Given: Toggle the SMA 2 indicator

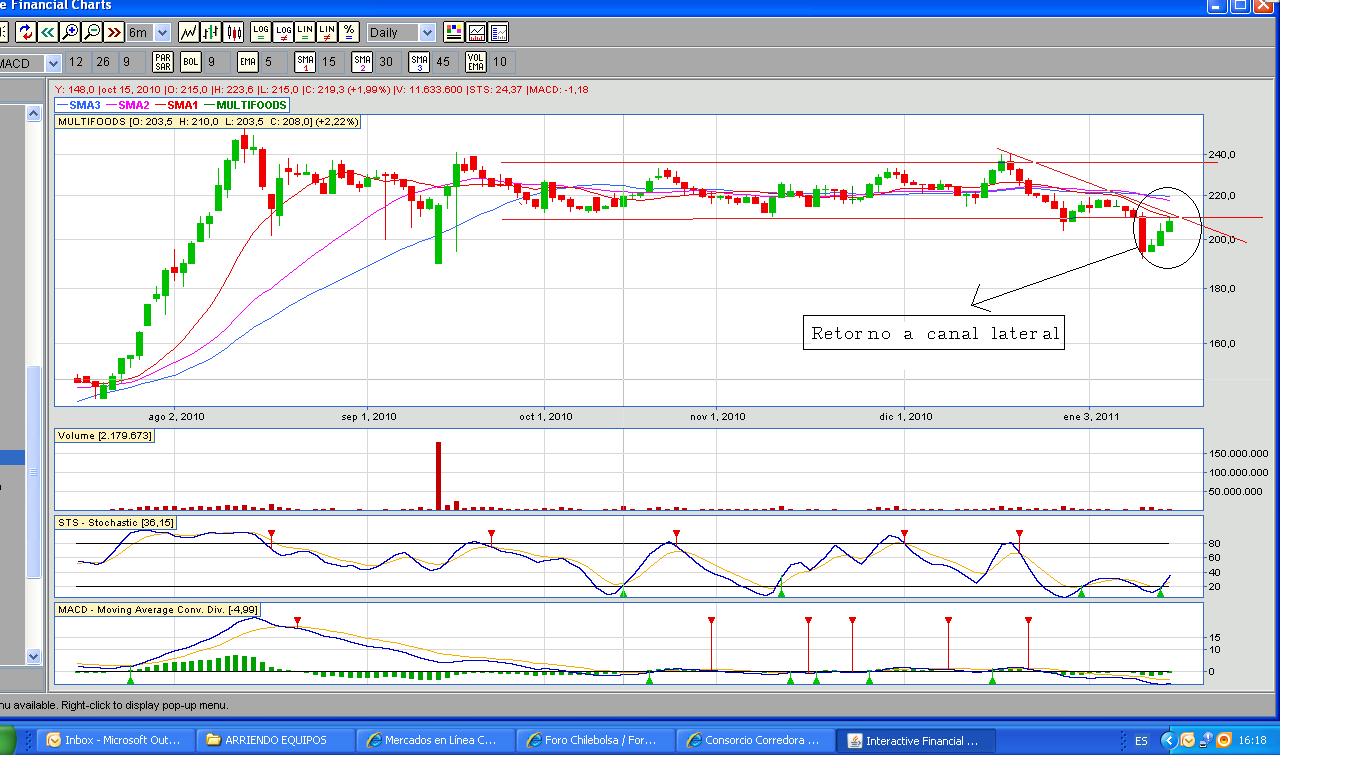Looking at the screenshot, I should point(362,62).
